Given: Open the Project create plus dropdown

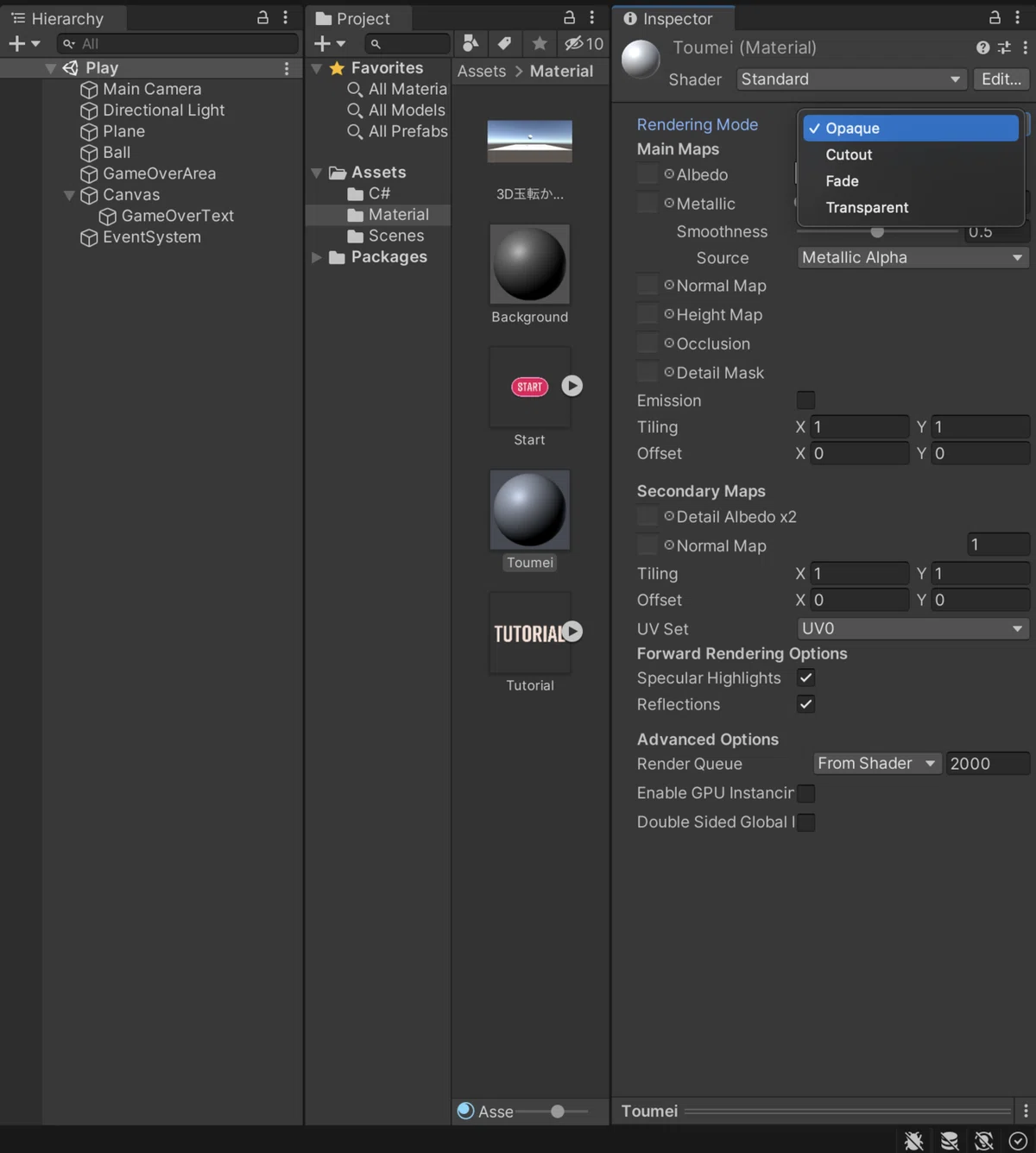Looking at the screenshot, I should point(330,43).
